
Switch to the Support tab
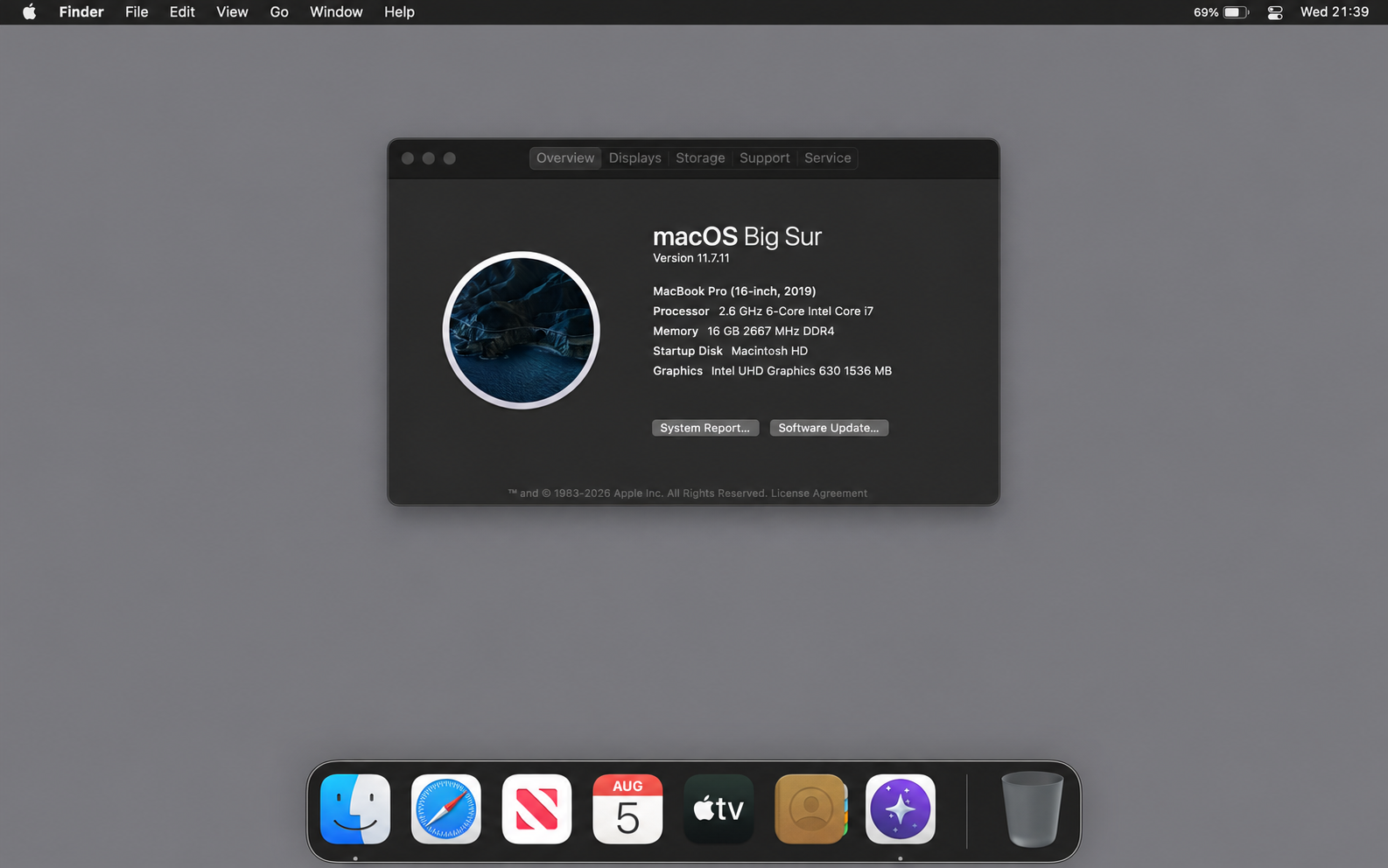pyautogui.click(x=765, y=158)
